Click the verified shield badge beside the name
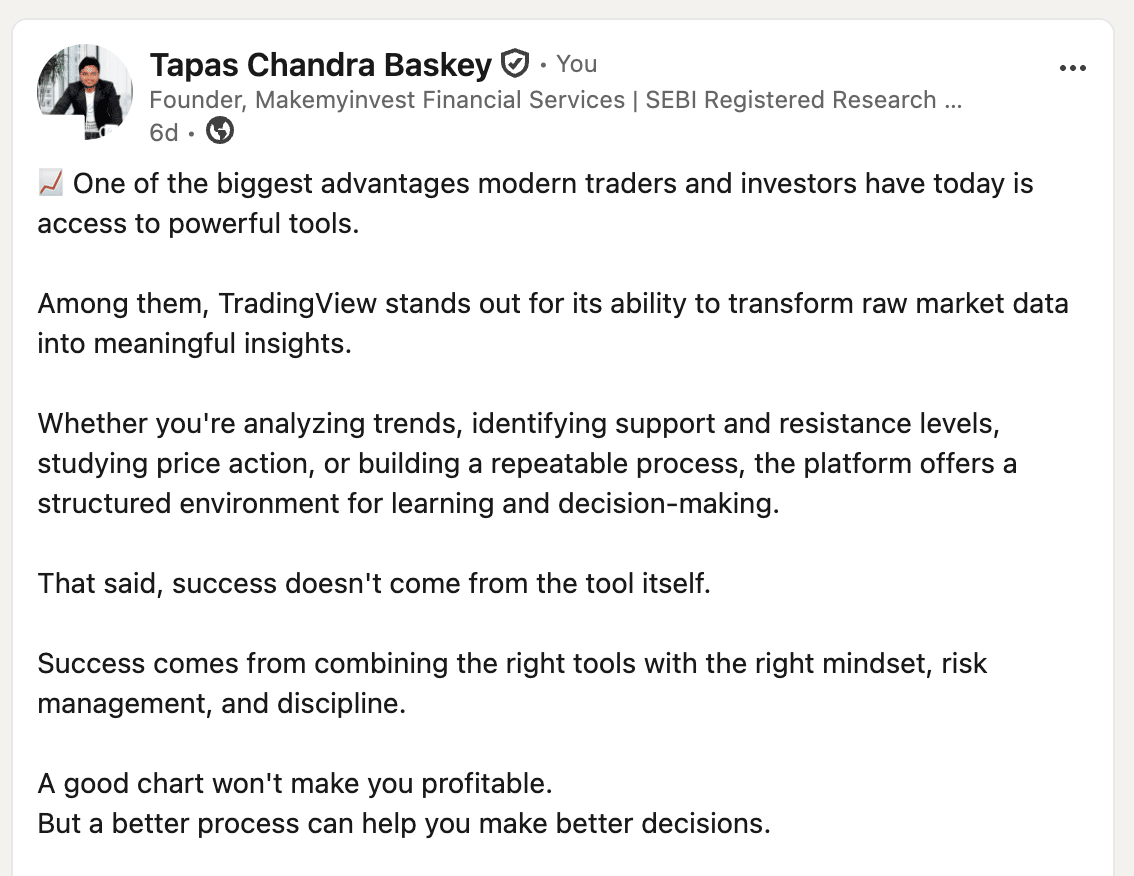 [515, 64]
